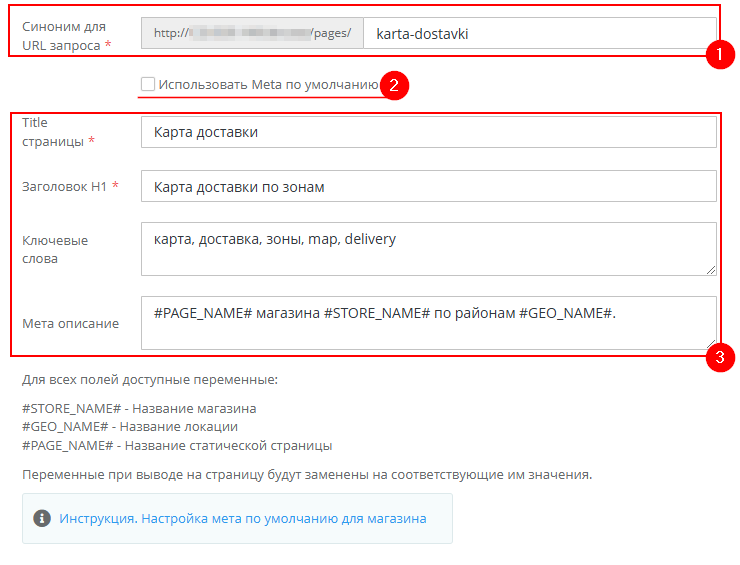Select the Заголовок H1 input field
This screenshot has height=565, width=740.
[x=429, y=186]
